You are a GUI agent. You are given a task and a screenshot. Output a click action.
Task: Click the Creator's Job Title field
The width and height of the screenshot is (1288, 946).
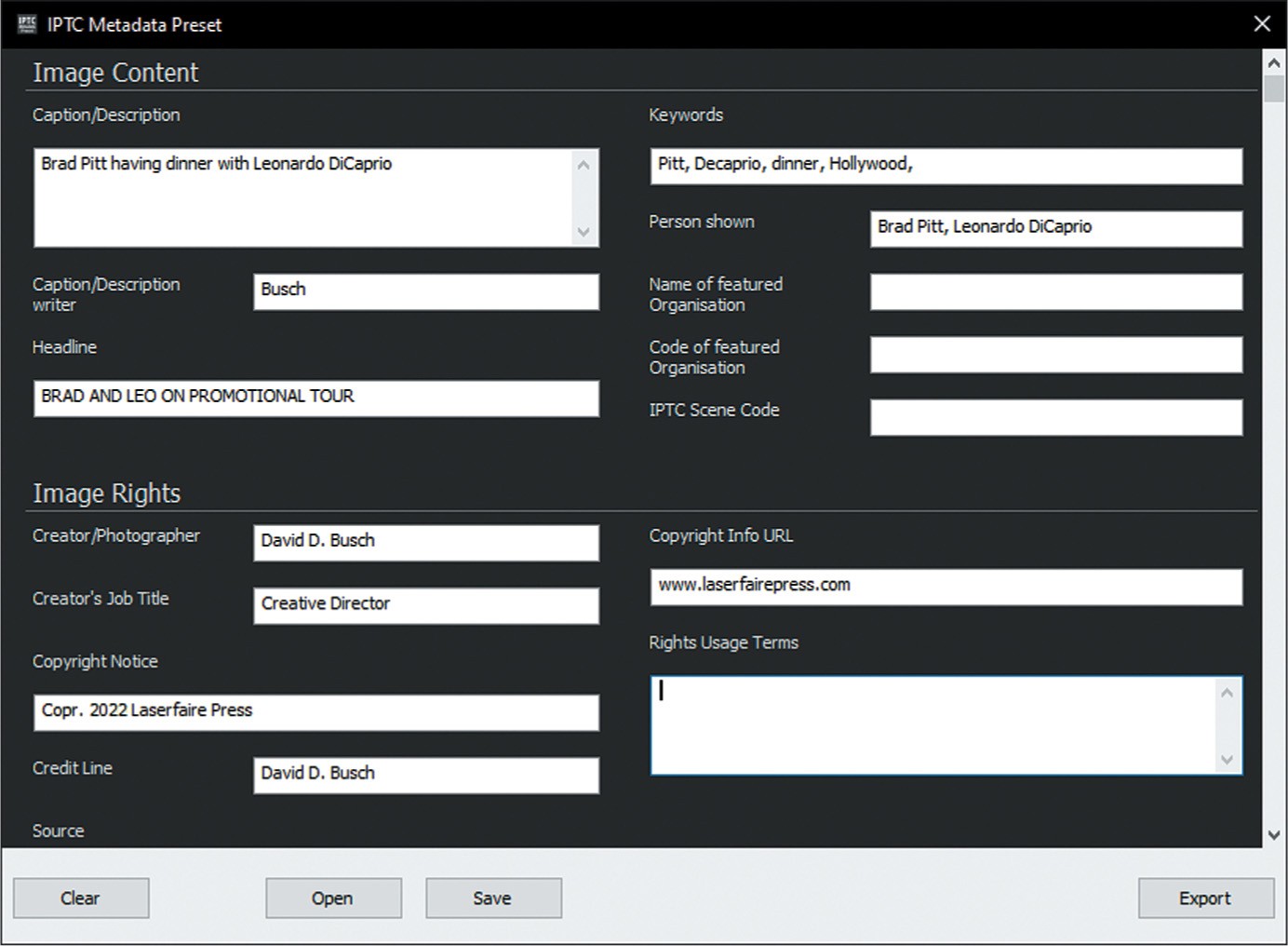click(426, 605)
